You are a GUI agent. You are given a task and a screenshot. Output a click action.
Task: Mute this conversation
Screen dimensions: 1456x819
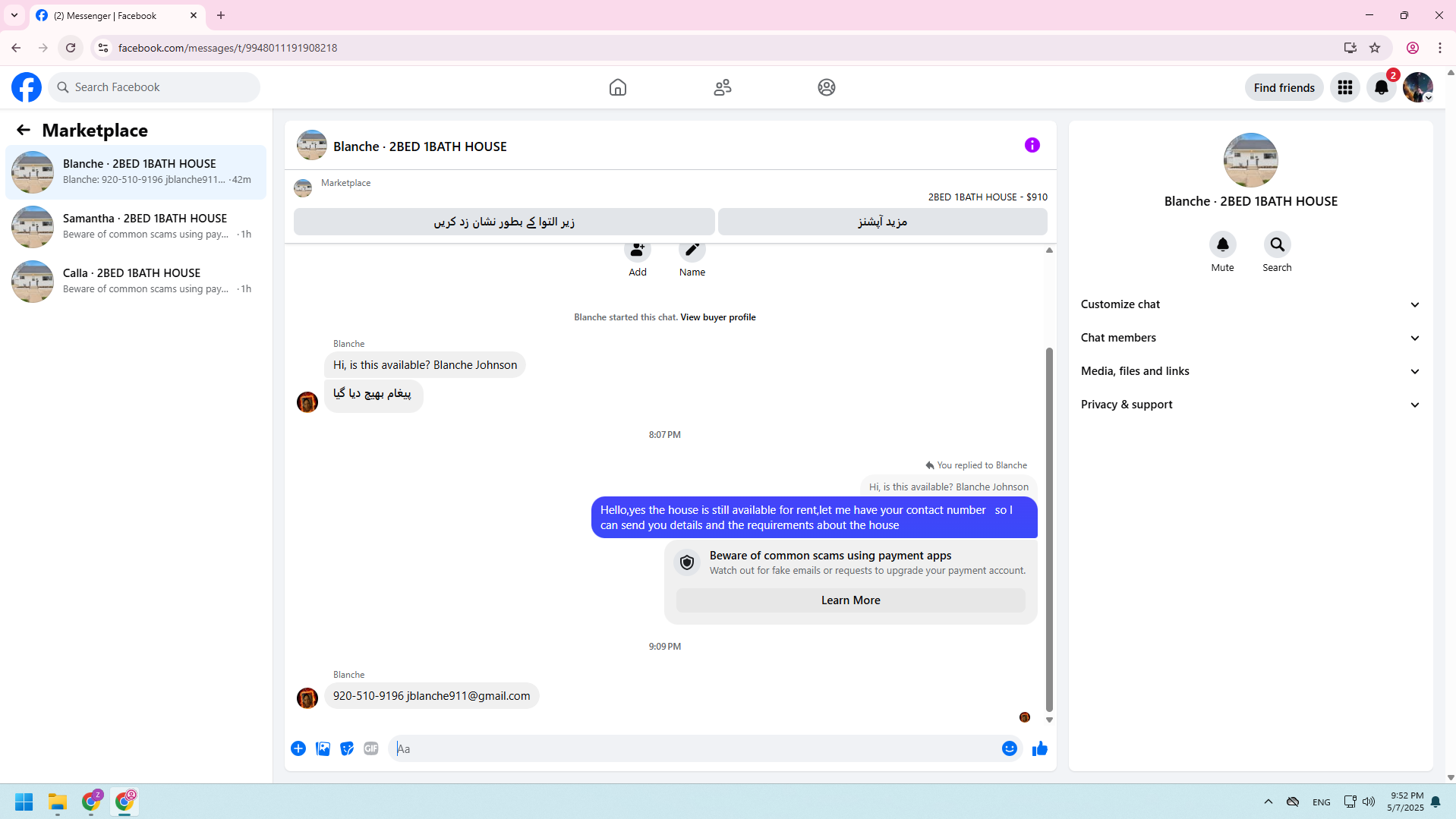pyautogui.click(x=1222, y=244)
